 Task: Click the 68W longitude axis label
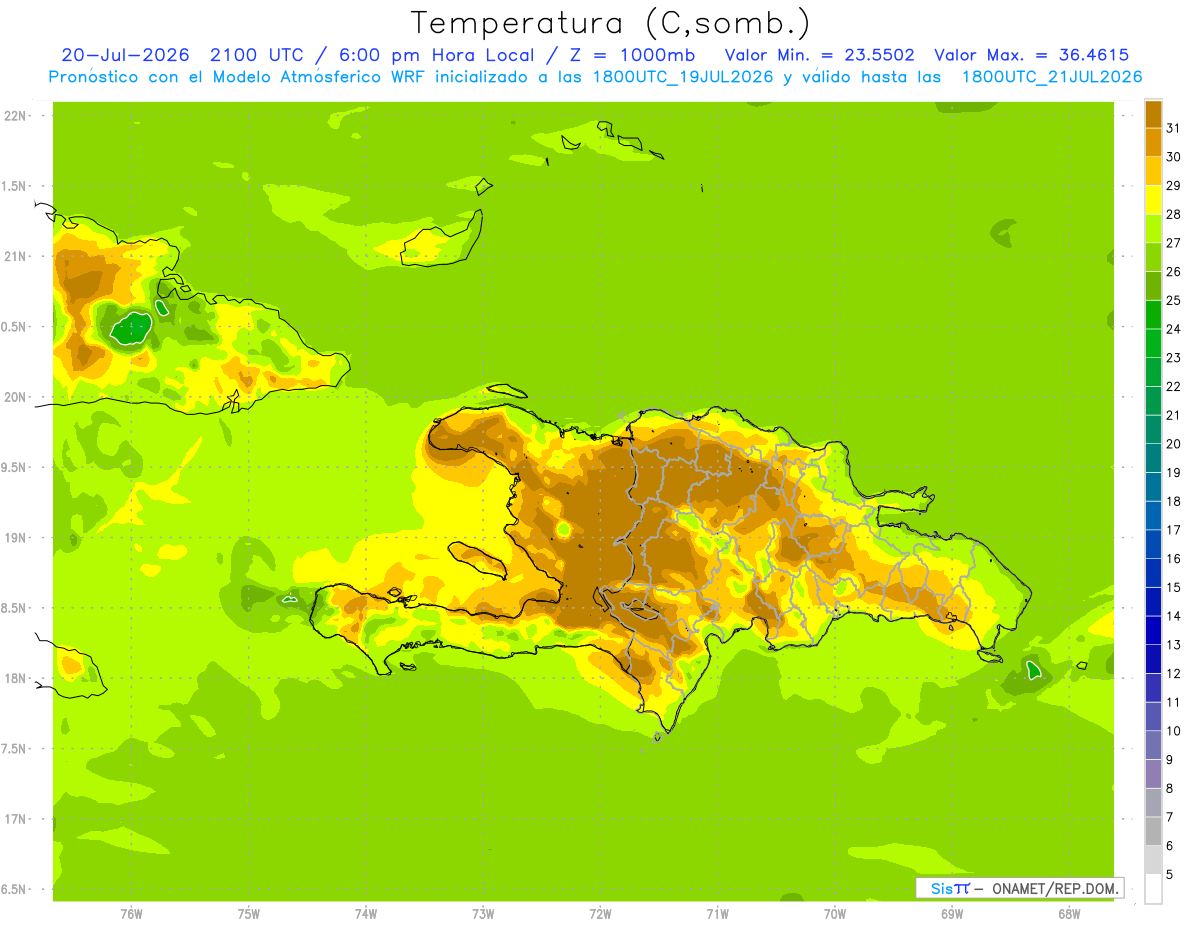point(1069,914)
